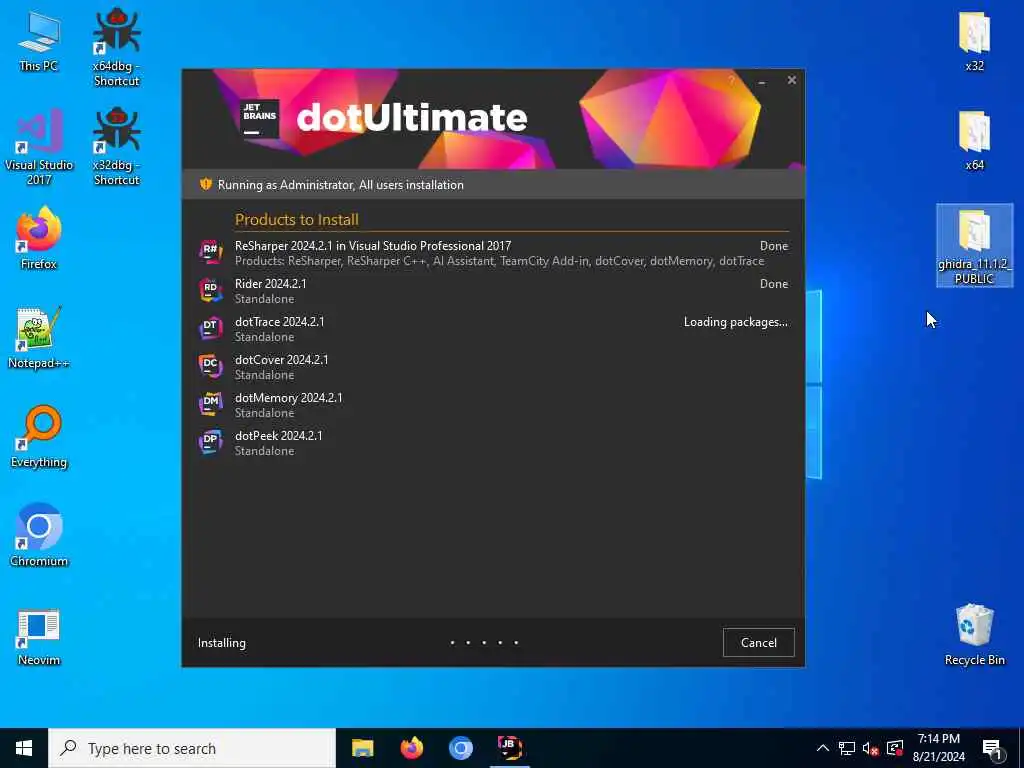Select the This PC desktop icon
The image size is (1024, 768).
coord(39,40)
